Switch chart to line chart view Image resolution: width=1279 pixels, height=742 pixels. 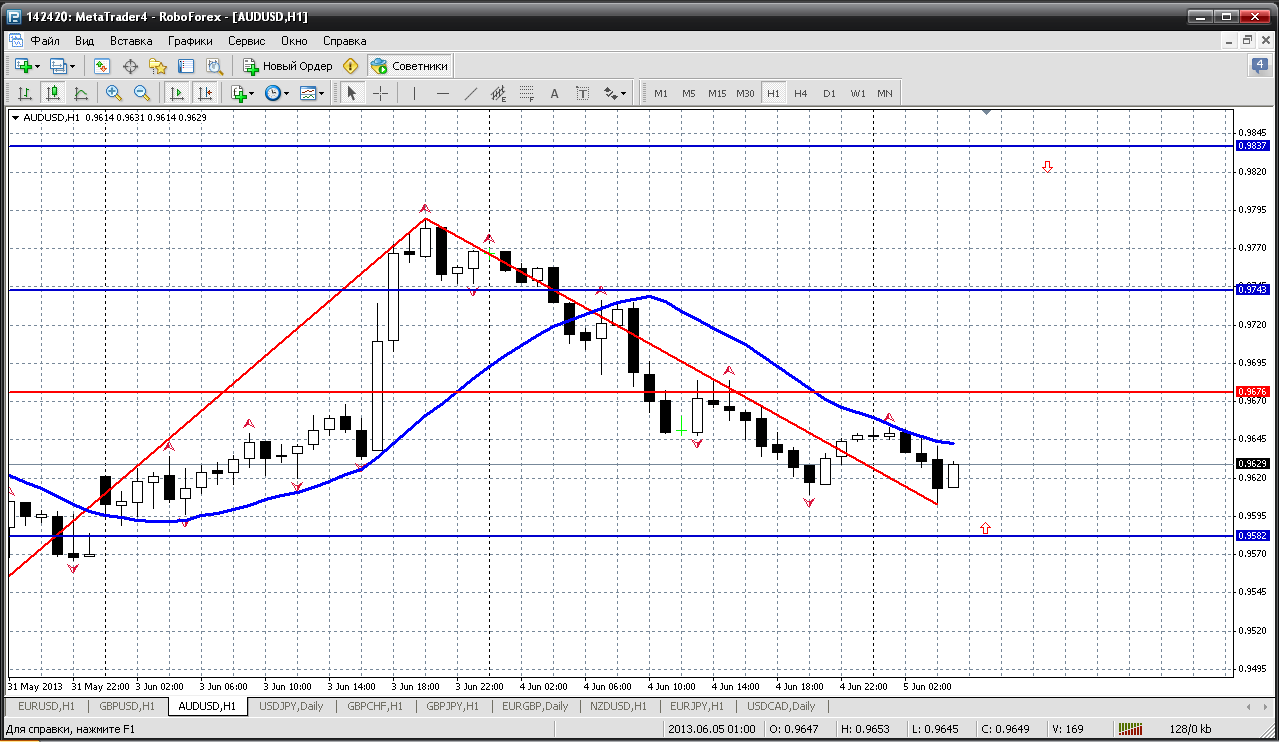[x=81, y=93]
